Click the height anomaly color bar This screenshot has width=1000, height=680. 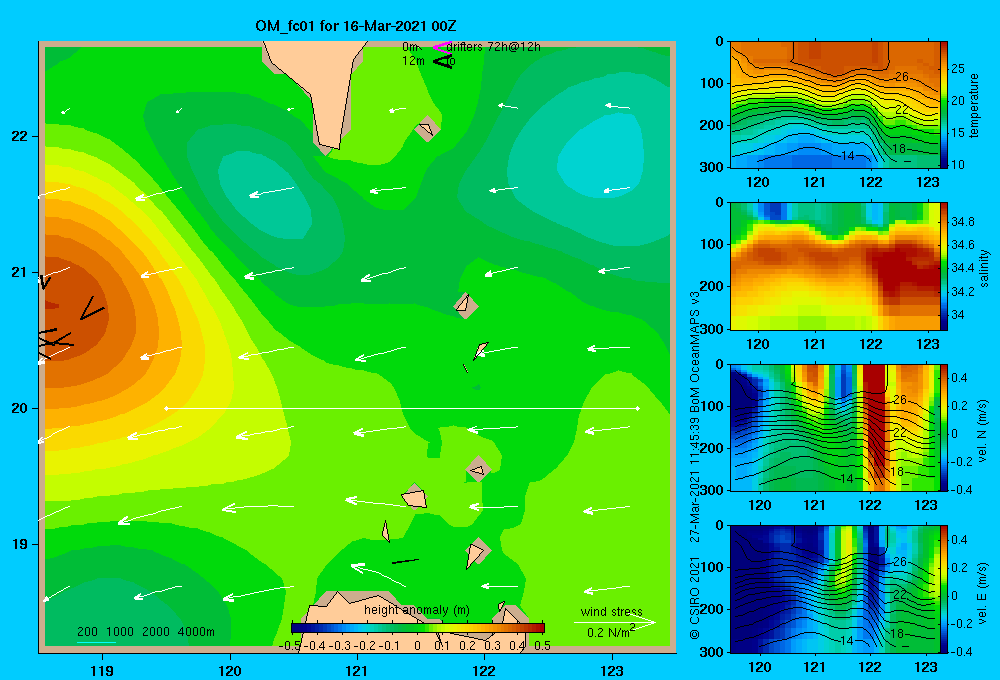pyautogui.click(x=417, y=628)
